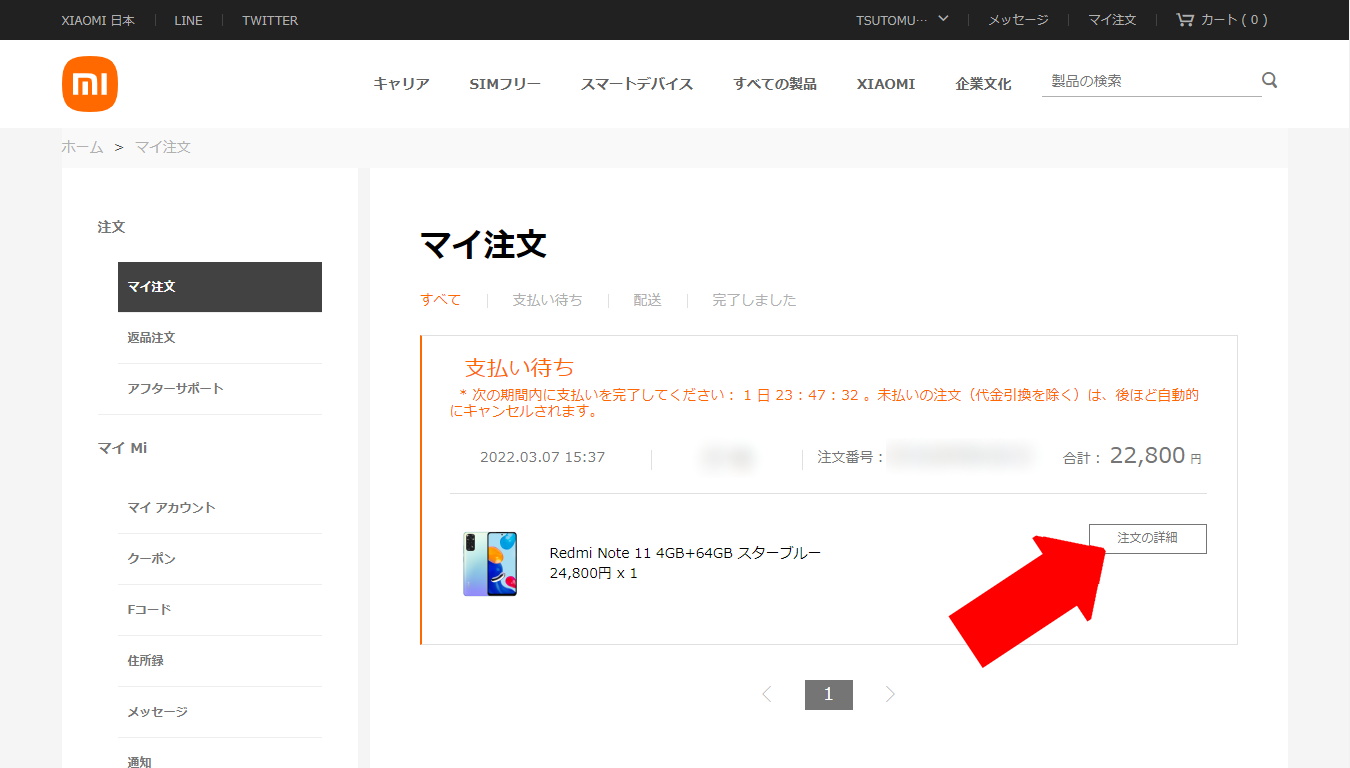Open メッセージ in the top bar
Image resolution: width=1350 pixels, height=768 pixels.
tap(1018, 20)
